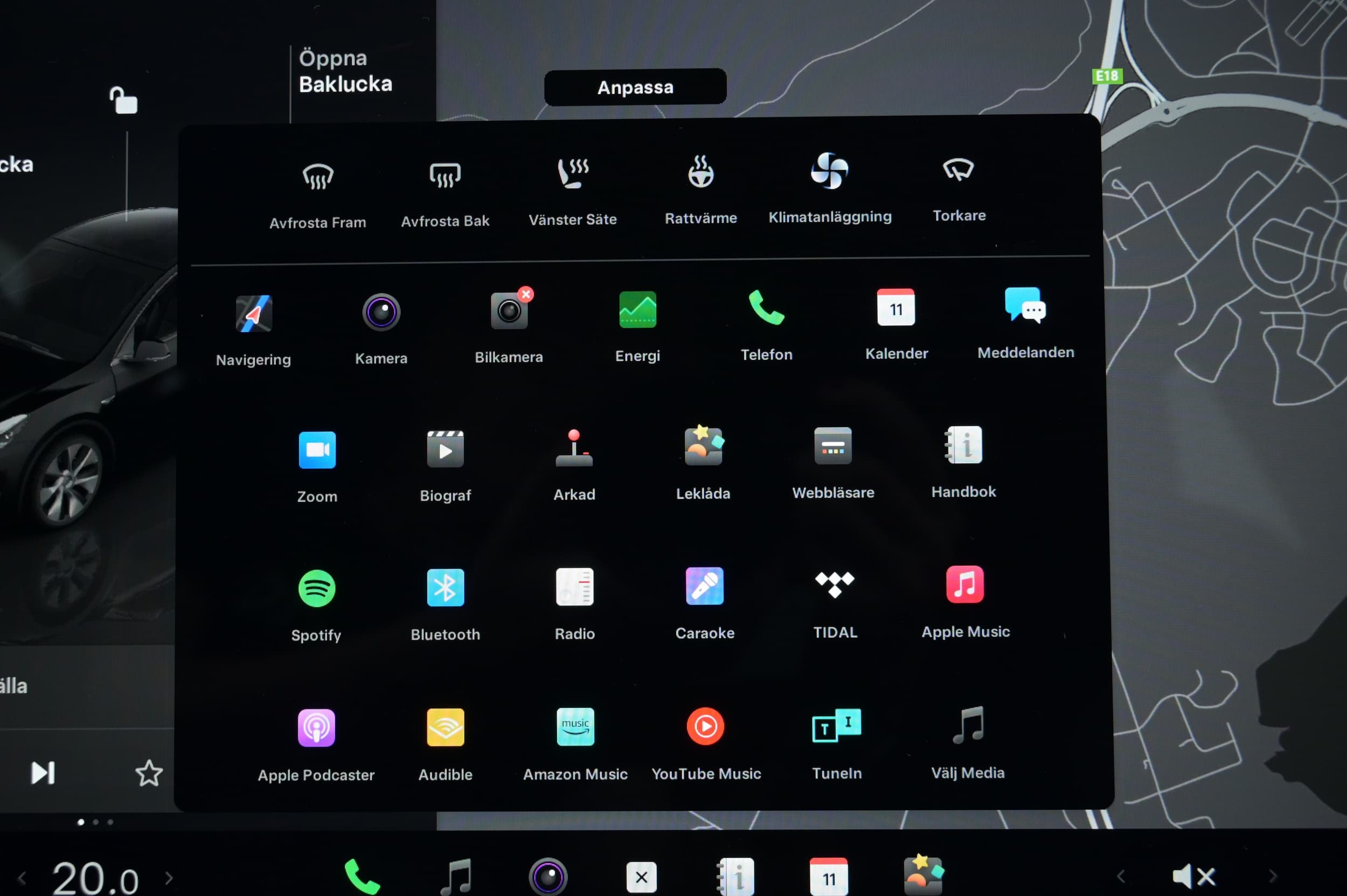Image resolution: width=1347 pixels, height=896 pixels.
Task: Open Apple Music
Action: (x=965, y=584)
